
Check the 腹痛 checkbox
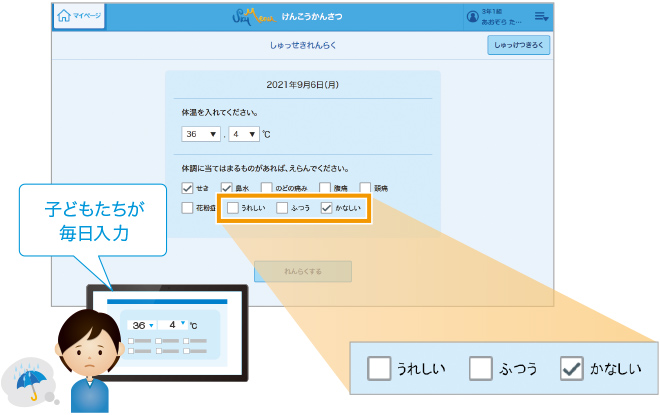click(x=325, y=188)
